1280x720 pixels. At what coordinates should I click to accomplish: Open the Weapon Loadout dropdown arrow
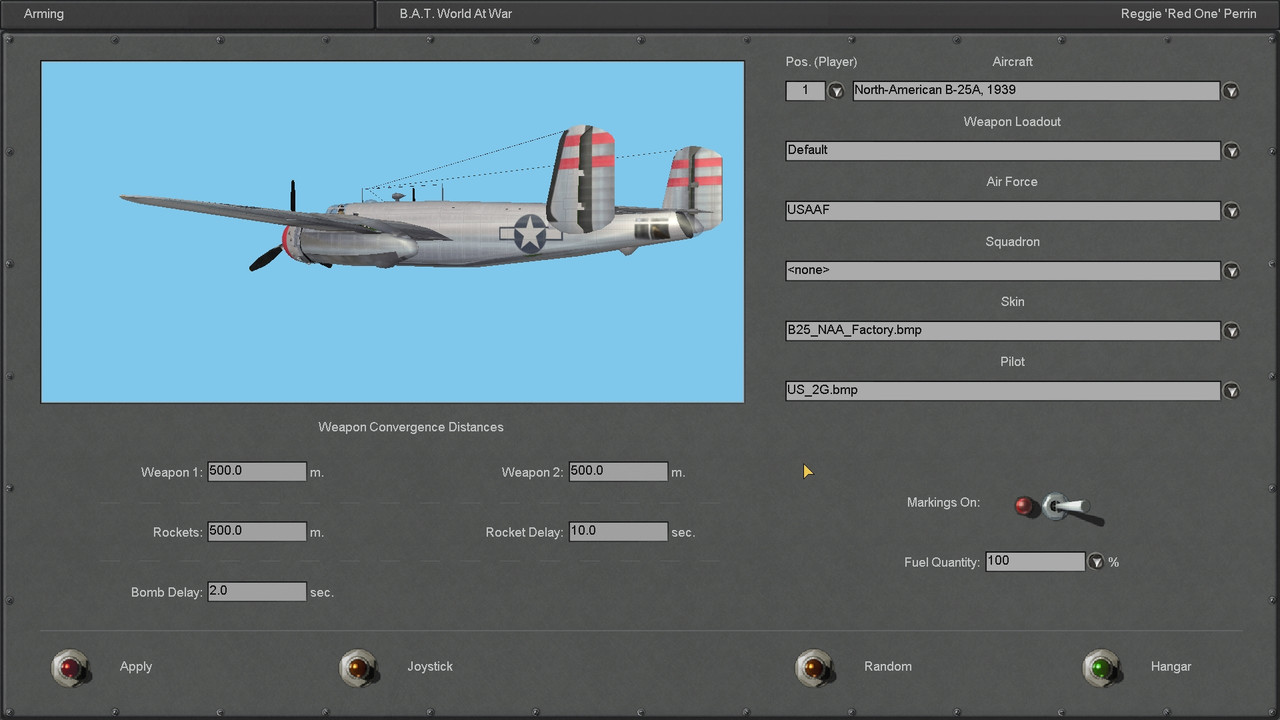1231,151
